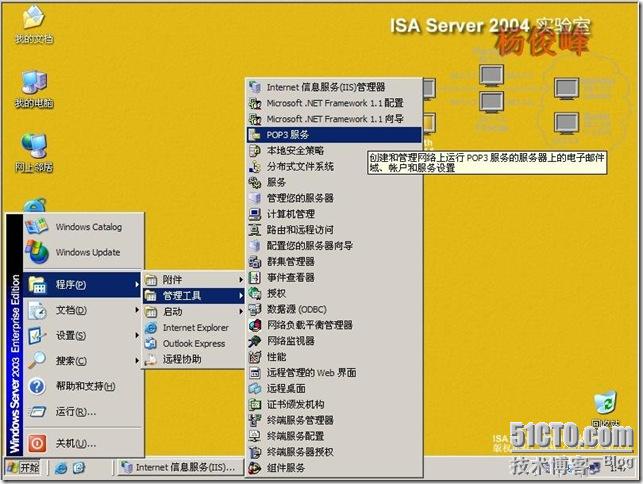This screenshot has height=484, width=643.
Task: Open 本地安全策略 from the menu
Action: (x=334, y=151)
